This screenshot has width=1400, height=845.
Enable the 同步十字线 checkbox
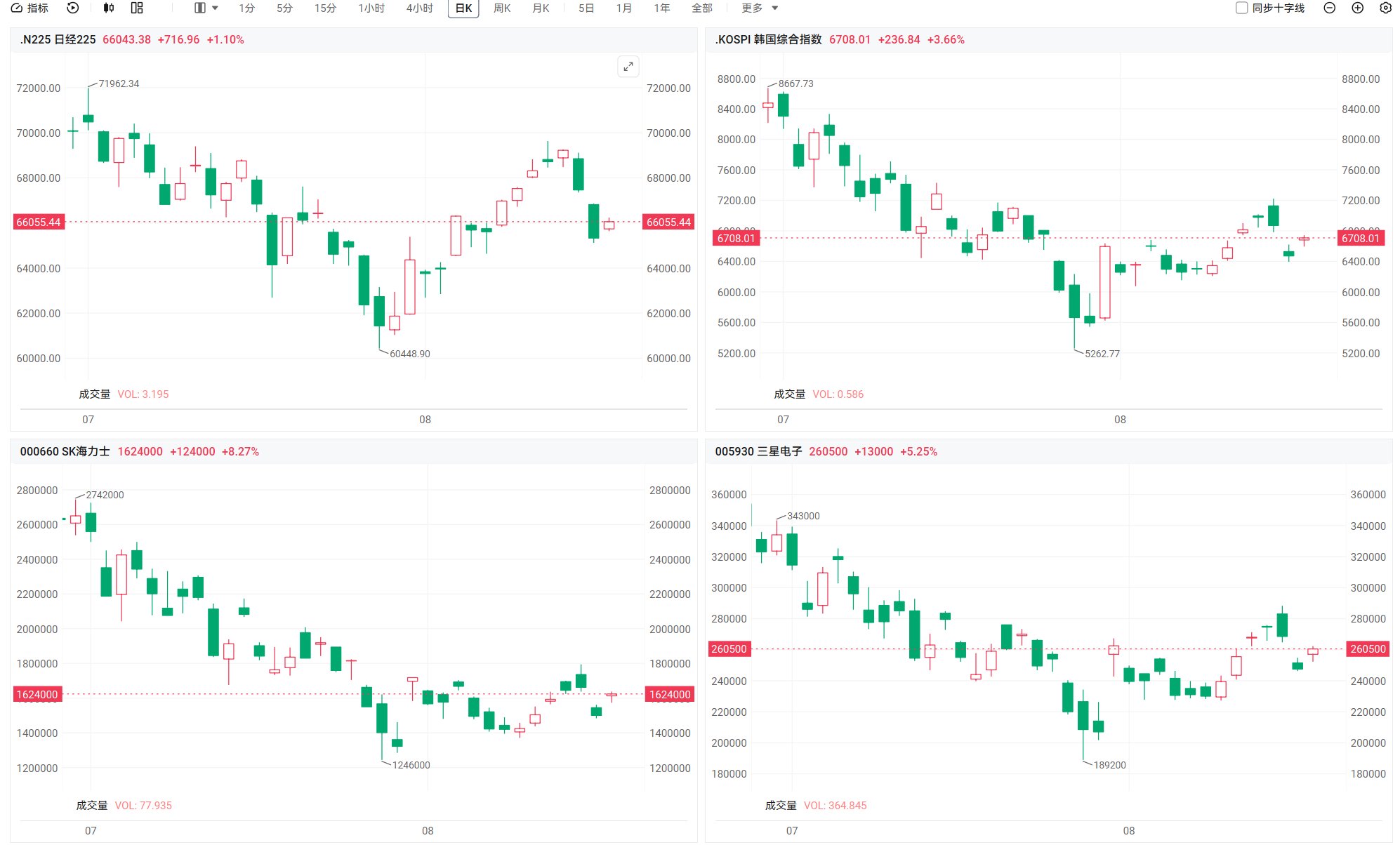click(x=1241, y=8)
